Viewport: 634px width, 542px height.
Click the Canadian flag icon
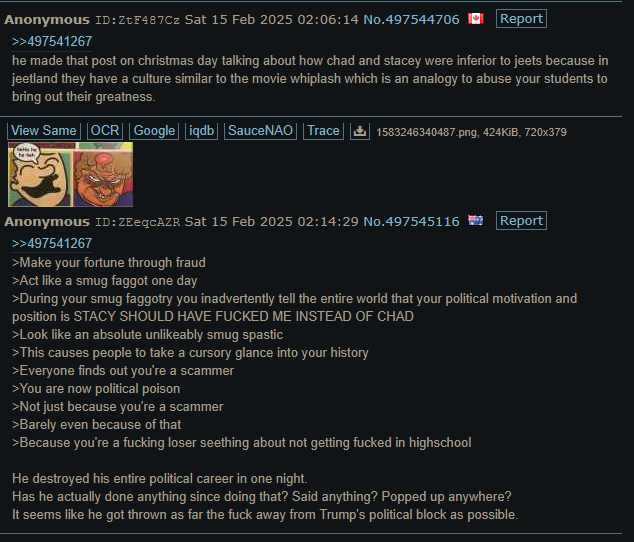tap(476, 19)
